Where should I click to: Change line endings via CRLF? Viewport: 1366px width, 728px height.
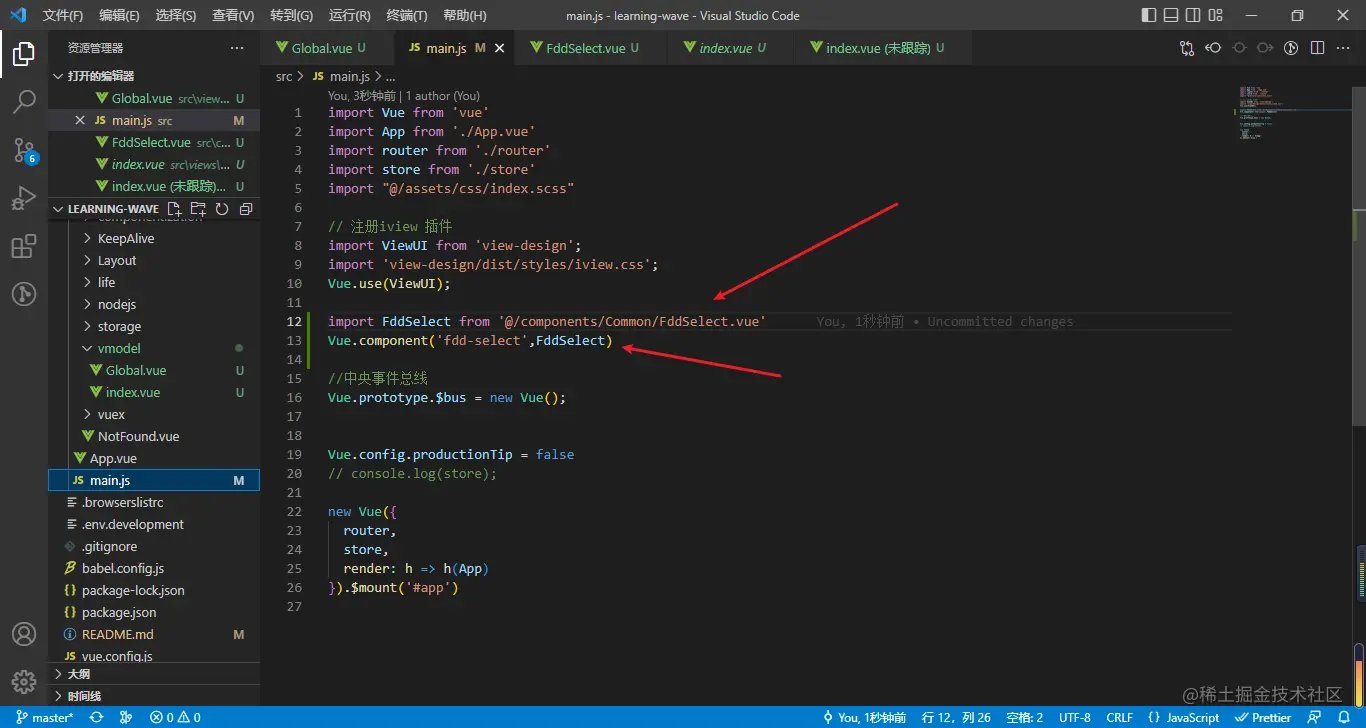click(1119, 717)
